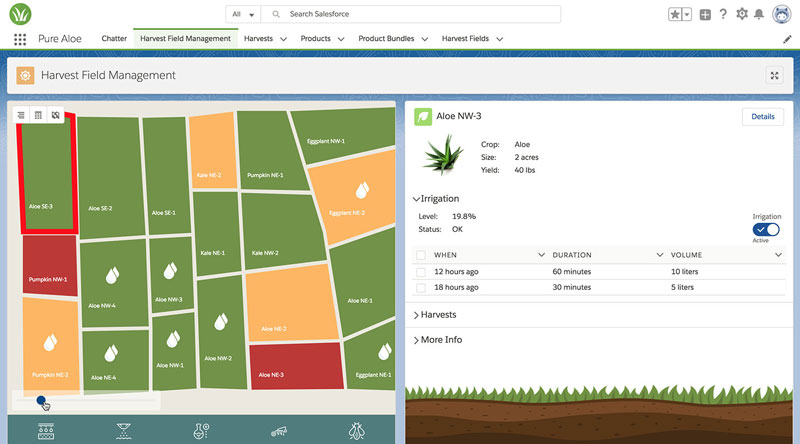This screenshot has height=444, width=800.
Task: Select the red Aloe NE-3 field
Action: click(x=296, y=366)
